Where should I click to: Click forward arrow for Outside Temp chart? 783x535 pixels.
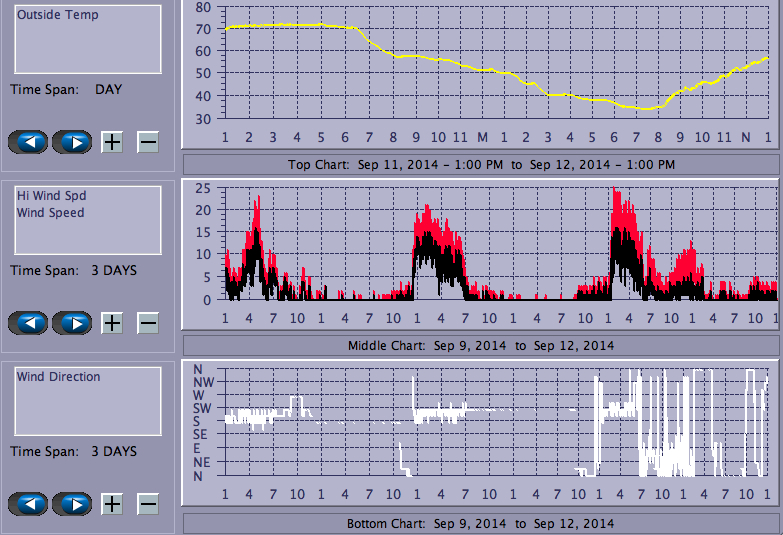tap(72, 141)
